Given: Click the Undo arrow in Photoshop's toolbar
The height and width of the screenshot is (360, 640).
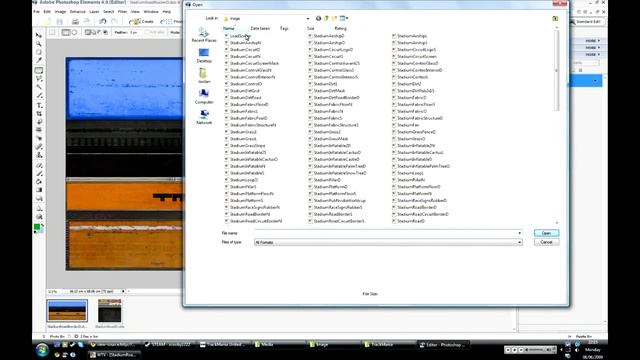Looking at the screenshot, I should [x=102, y=21].
